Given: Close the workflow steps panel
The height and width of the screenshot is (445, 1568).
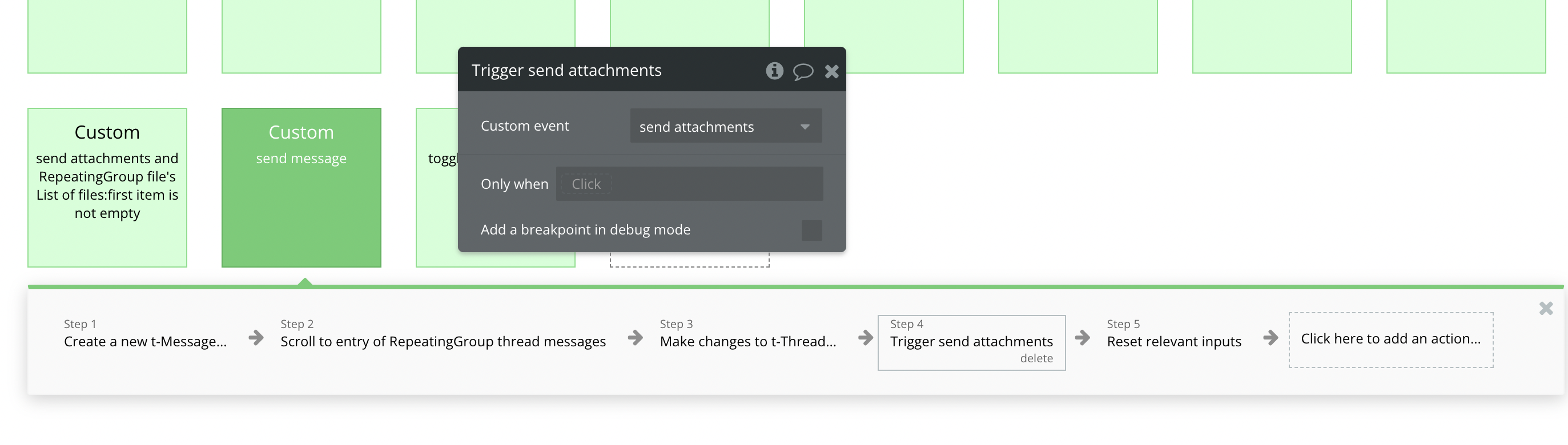Looking at the screenshot, I should (1546, 308).
